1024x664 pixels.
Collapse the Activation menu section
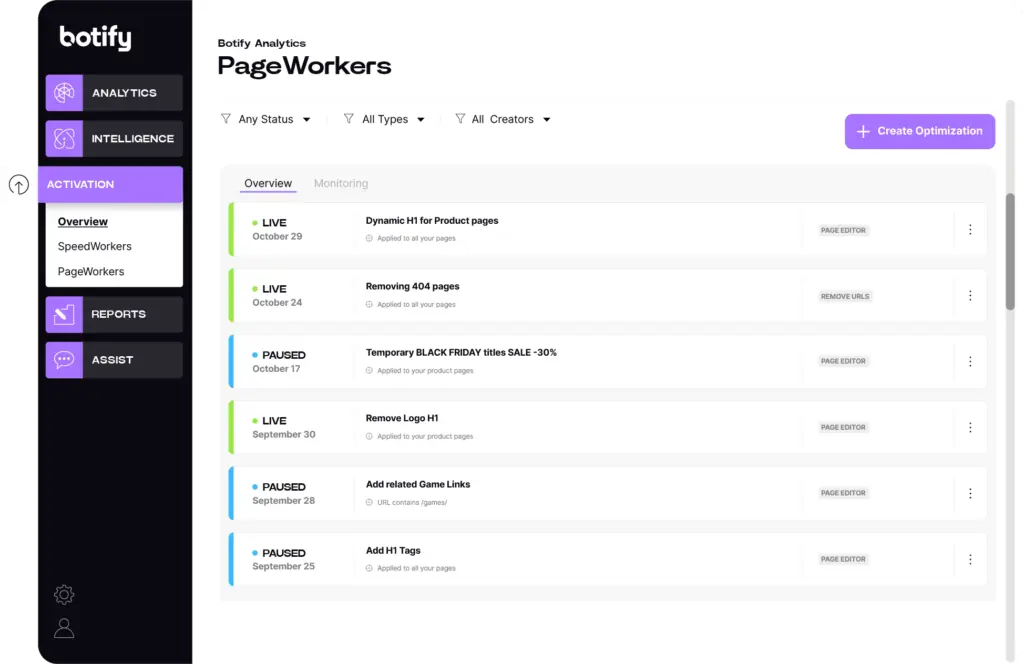point(110,185)
